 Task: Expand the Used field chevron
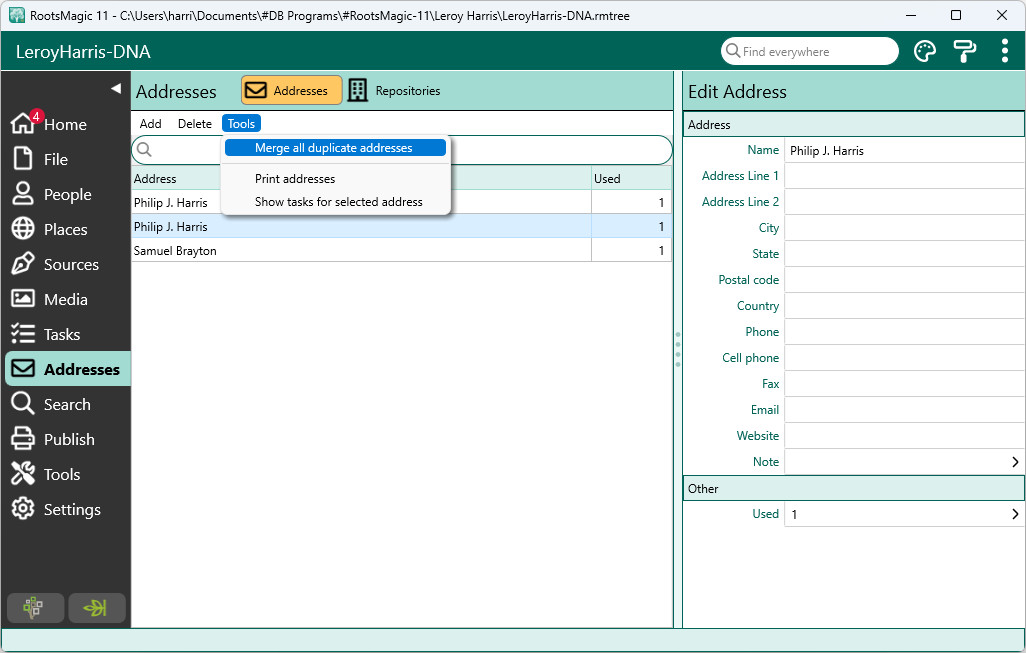click(1015, 514)
